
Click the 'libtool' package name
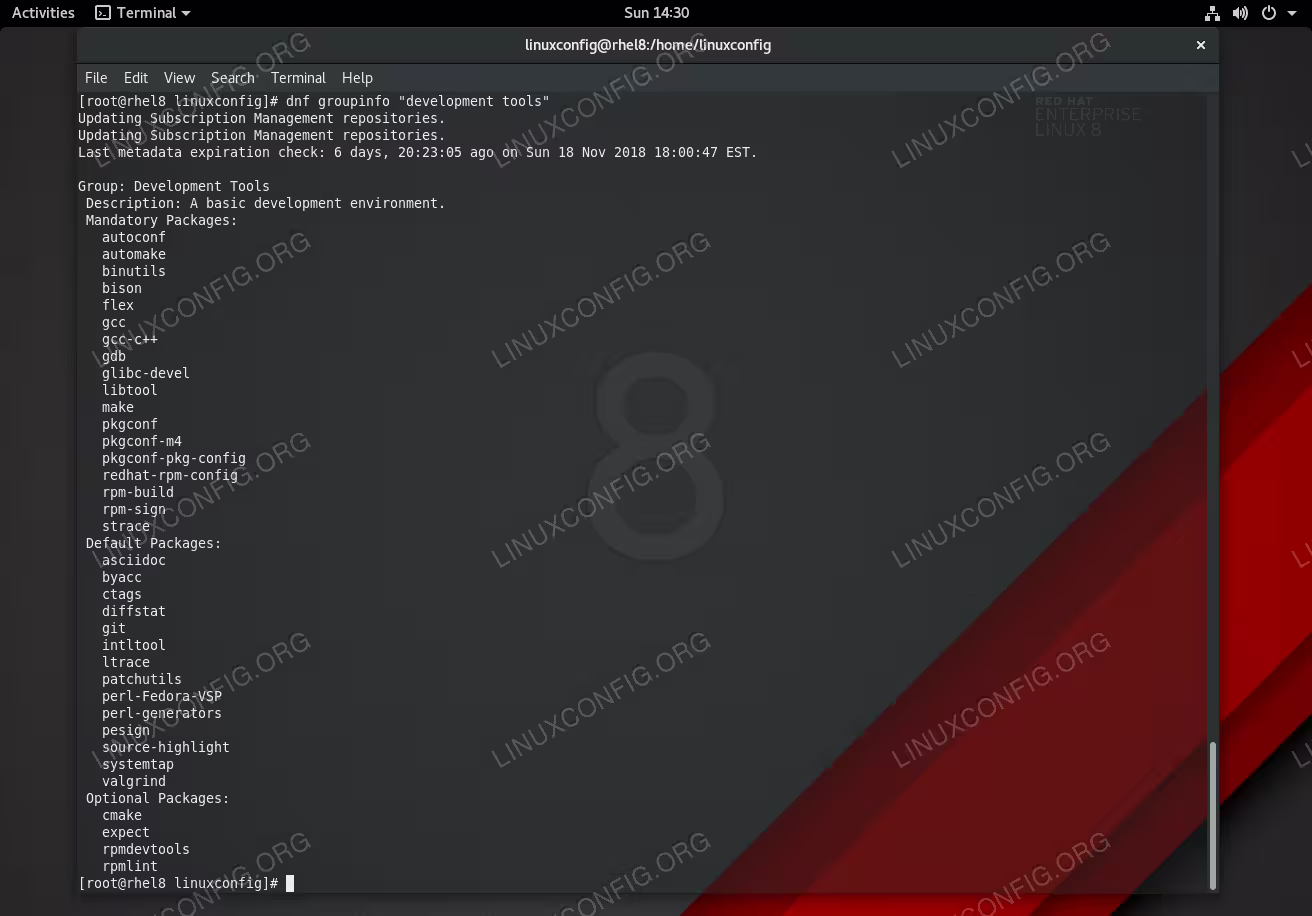click(130, 390)
